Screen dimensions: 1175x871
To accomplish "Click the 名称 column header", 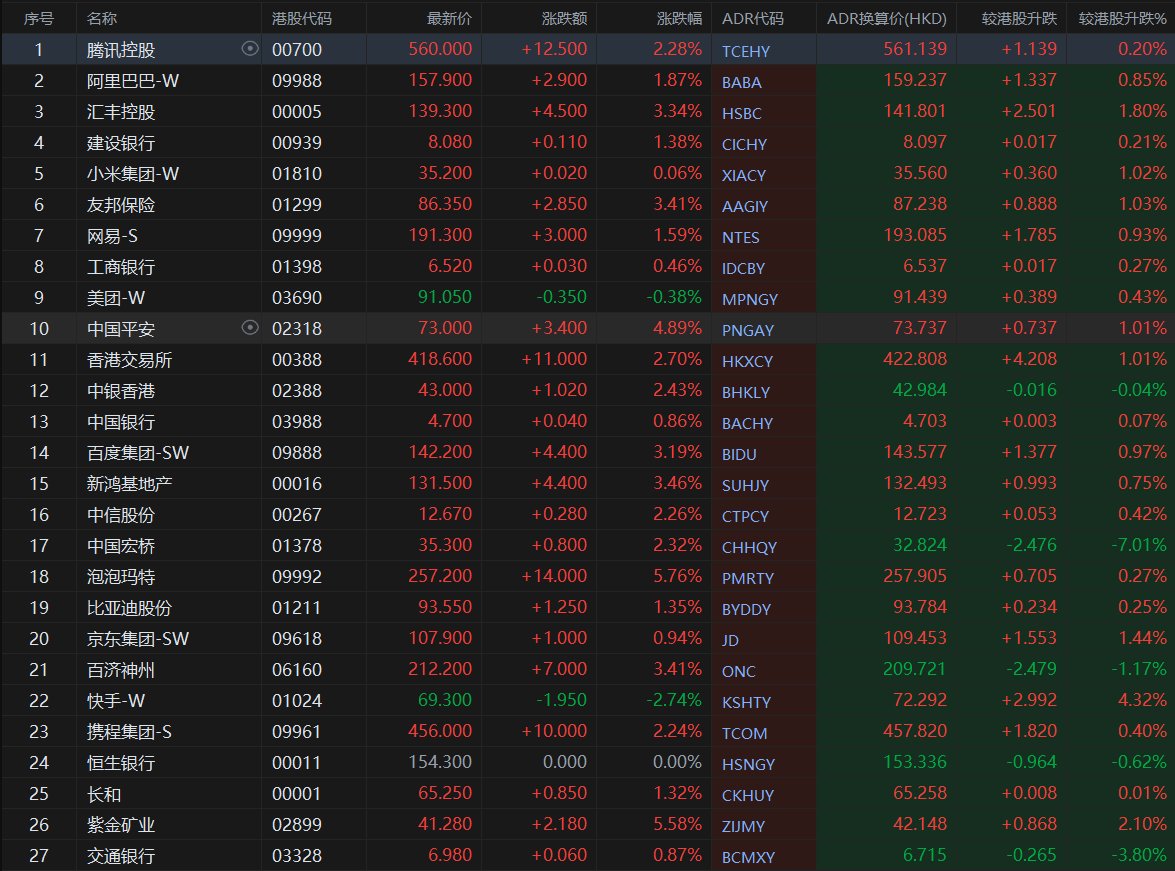I will point(102,18).
